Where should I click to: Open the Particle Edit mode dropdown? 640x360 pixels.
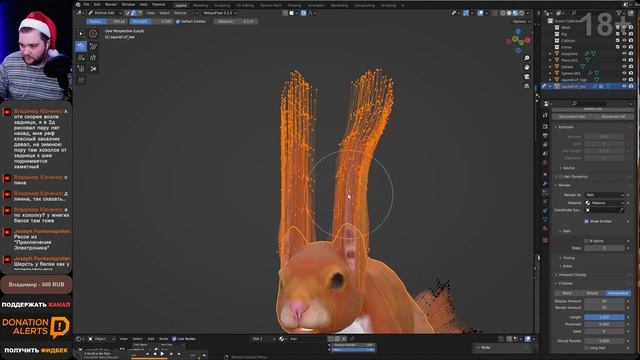(104, 13)
